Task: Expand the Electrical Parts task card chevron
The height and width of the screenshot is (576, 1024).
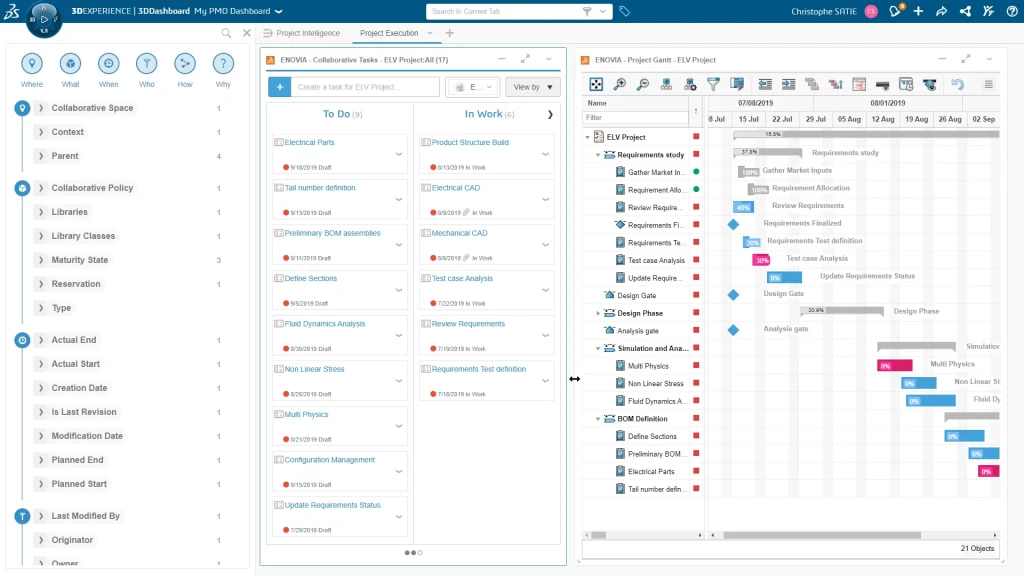Action: point(399,154)
